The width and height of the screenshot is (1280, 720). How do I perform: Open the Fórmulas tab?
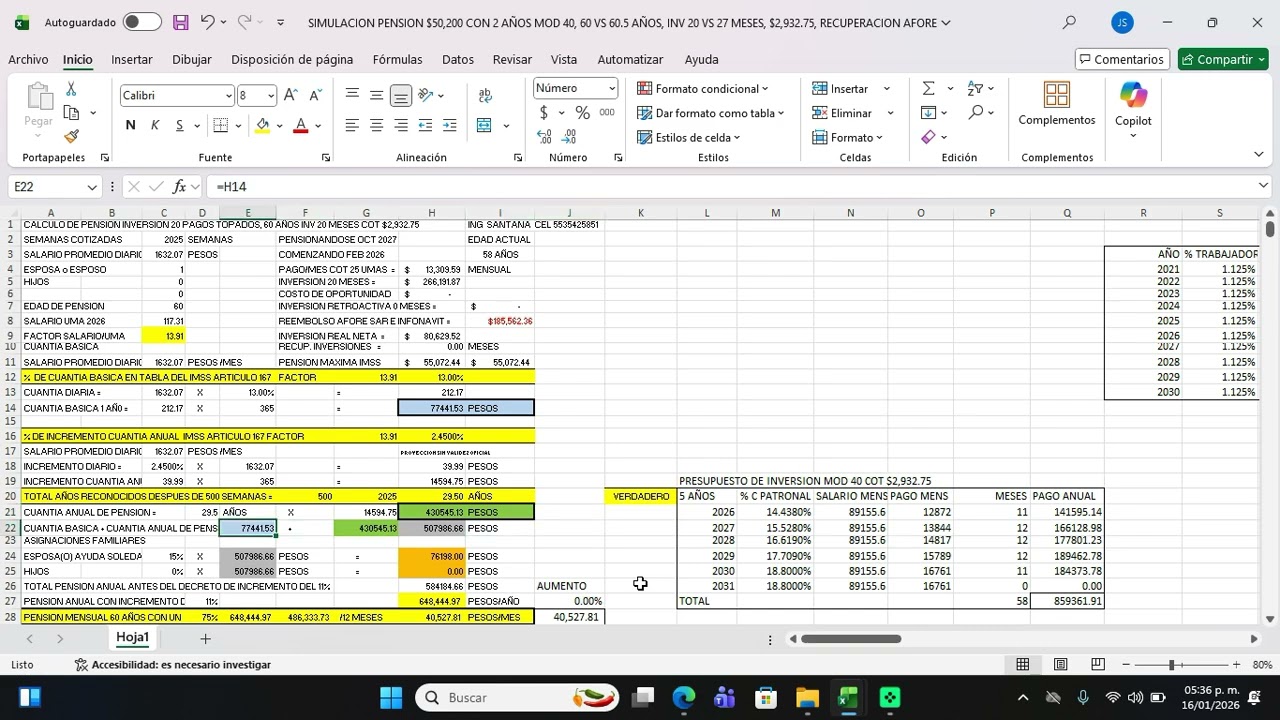pyautogui.click(x=397, y=59)
